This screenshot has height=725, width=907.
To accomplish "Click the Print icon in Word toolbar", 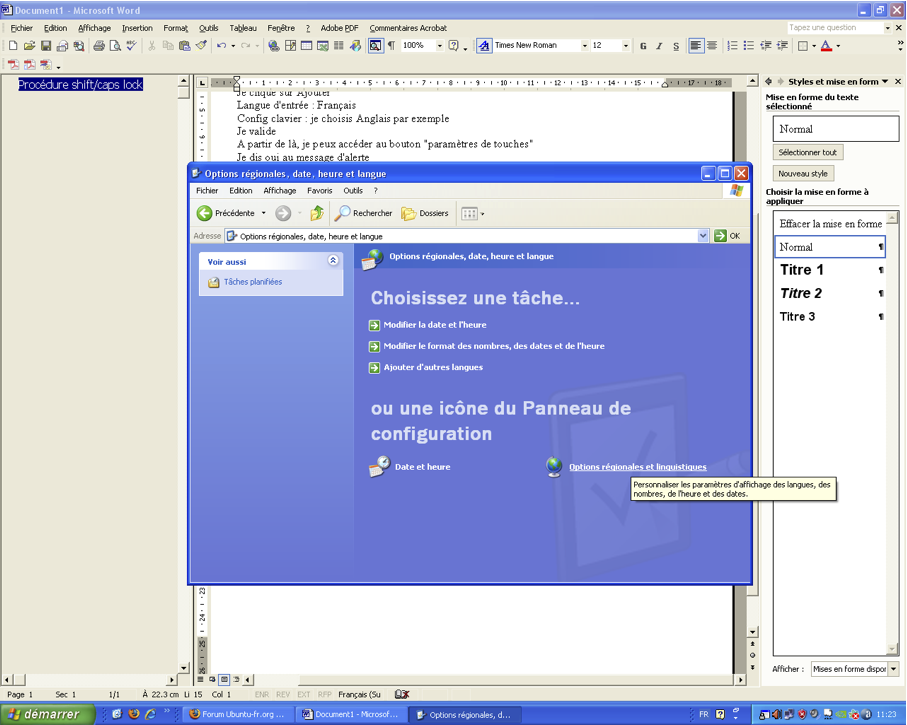I will (99, 46).
